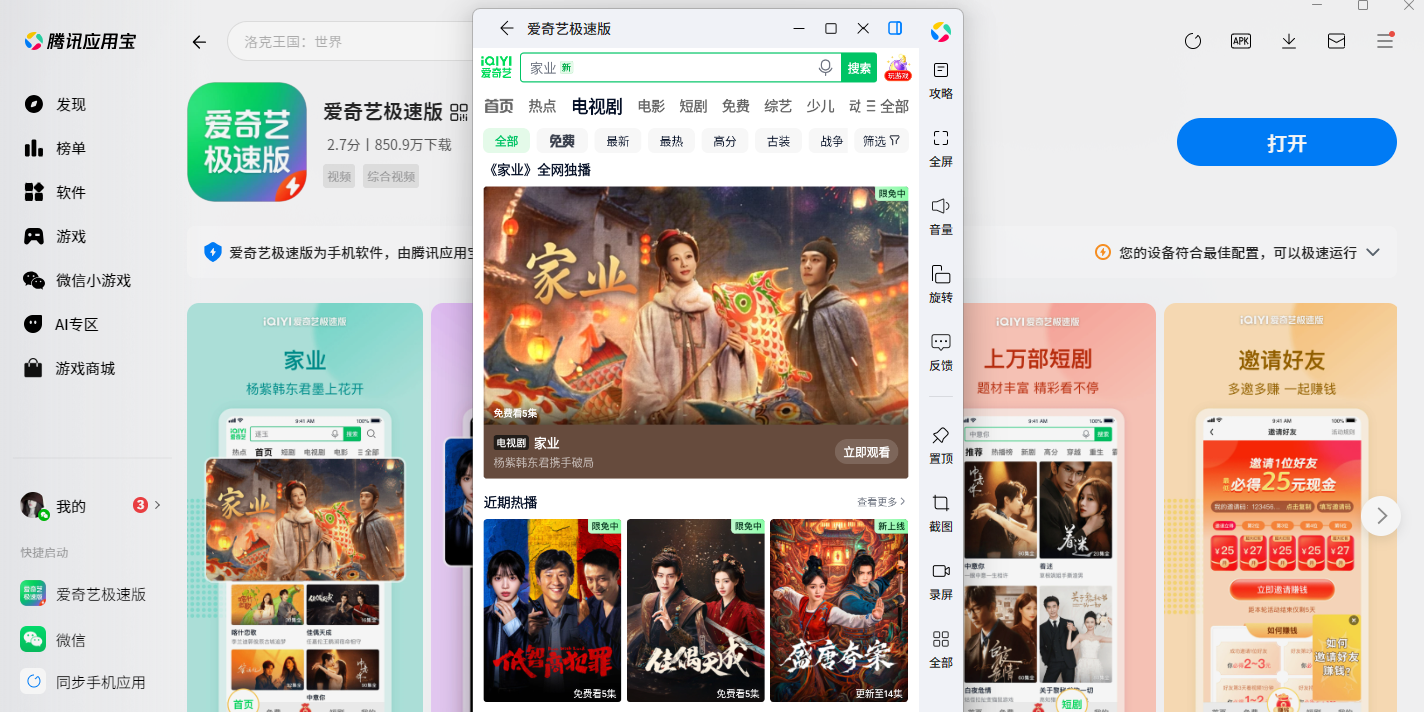Enter 全屏 fullscreen mode
The height and width of the screenshot is (712, 1424).
[x=940, y=148]
